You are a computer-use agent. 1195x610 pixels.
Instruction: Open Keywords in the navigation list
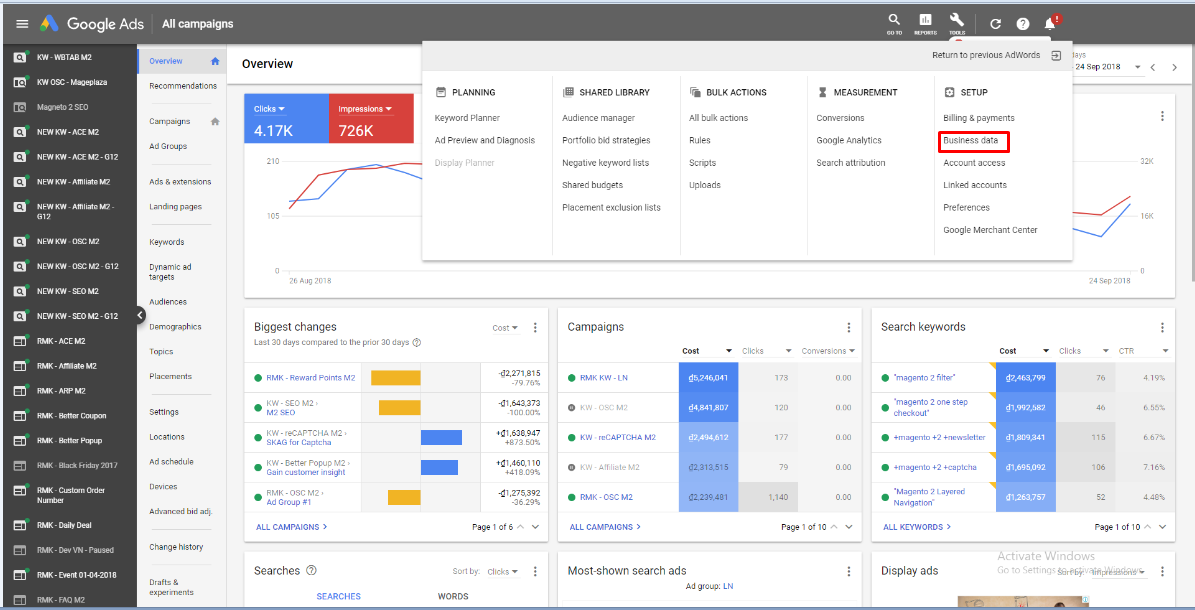tap(167, 242)
